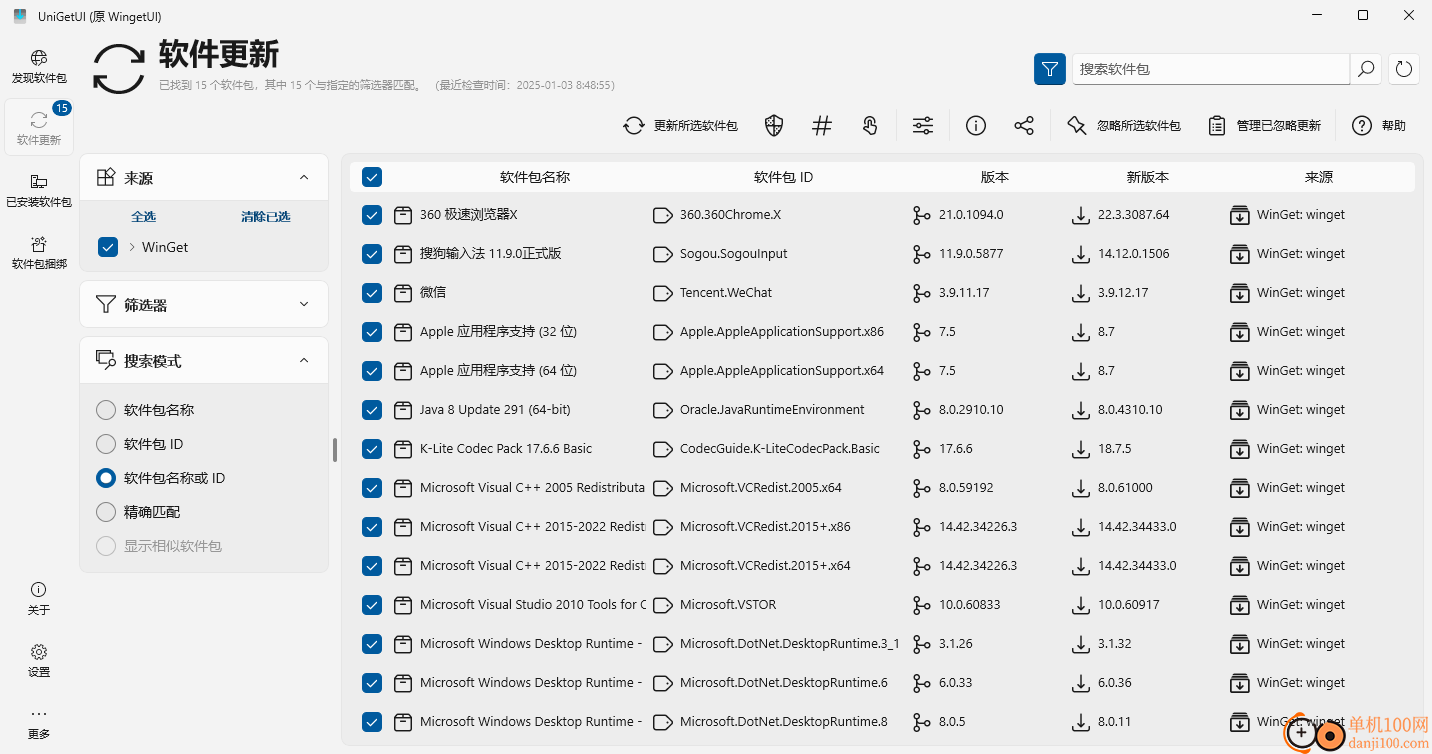Select the 精确匹配 radio button
Screen dimensions: 1432x754
(106, 512)
